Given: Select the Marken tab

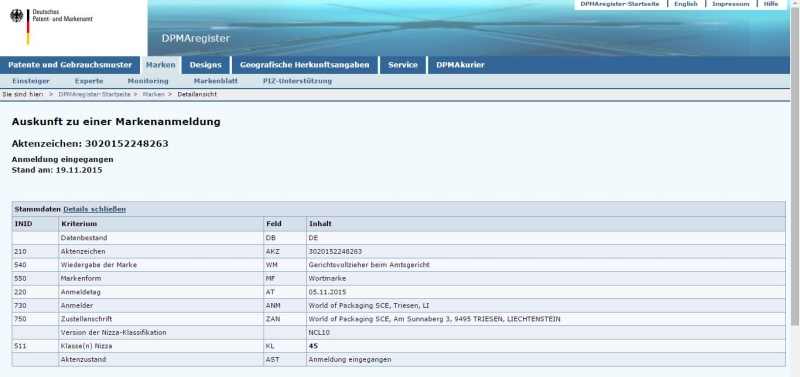Looking at the screenshot, I should point(160,65).
